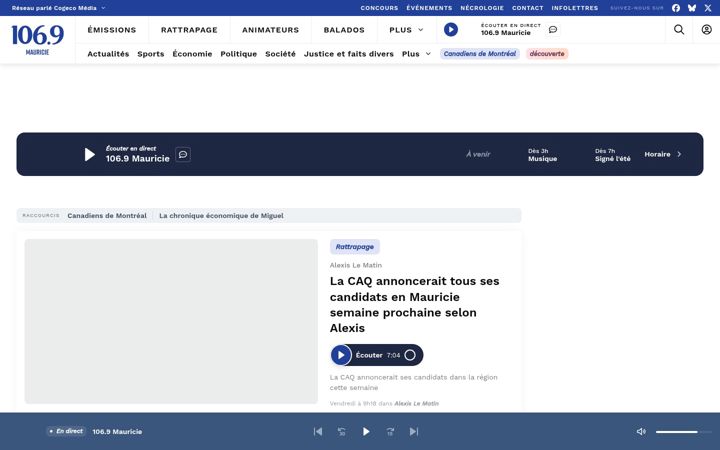Open the Bluesky butterfly icon

tap(692, 8)
